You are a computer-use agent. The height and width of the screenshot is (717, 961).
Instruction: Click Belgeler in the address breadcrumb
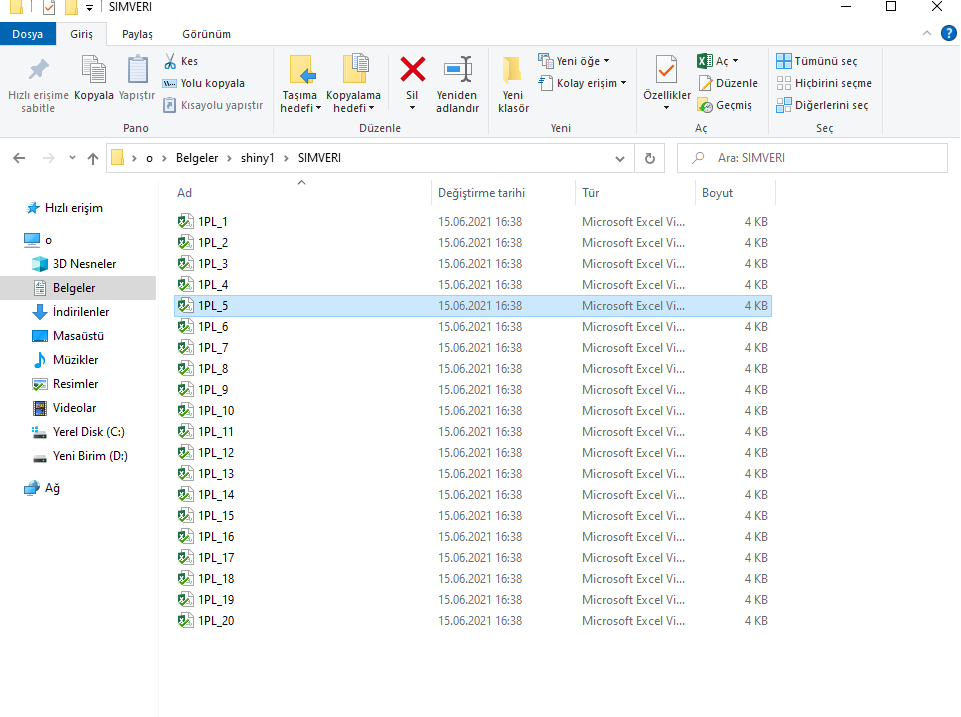197,158
